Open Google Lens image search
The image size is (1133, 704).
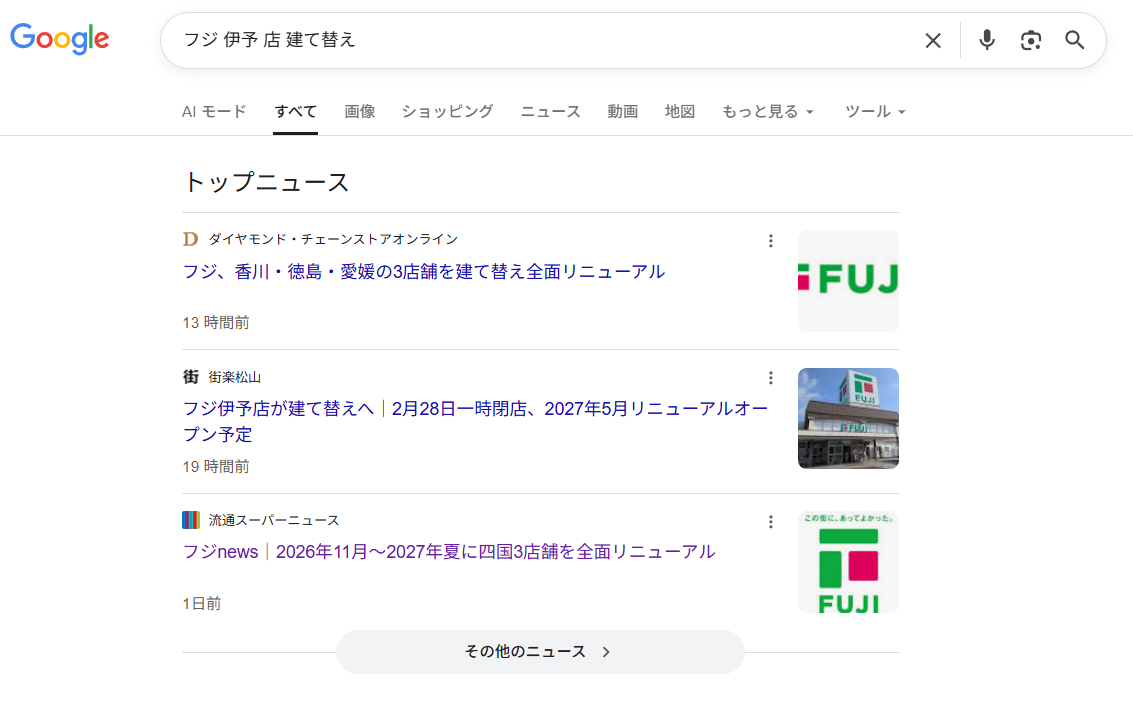[x=1030, y=40]
